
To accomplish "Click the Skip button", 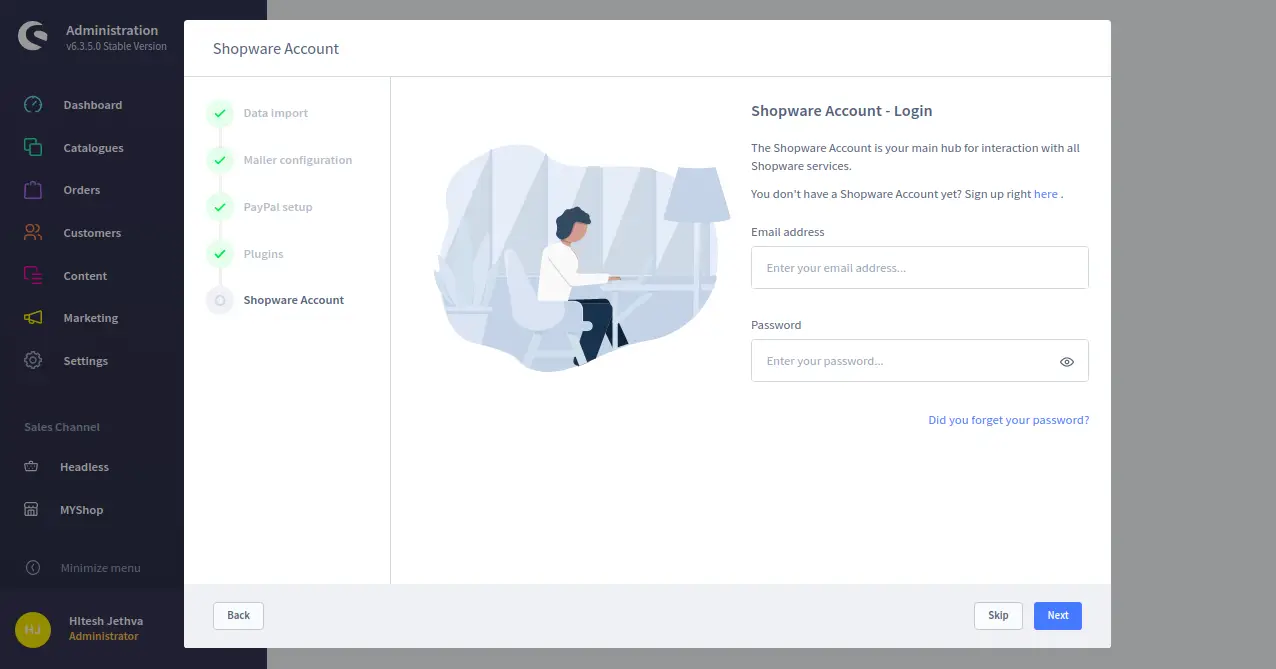I will pyautogui.click(x=998, y=615).
